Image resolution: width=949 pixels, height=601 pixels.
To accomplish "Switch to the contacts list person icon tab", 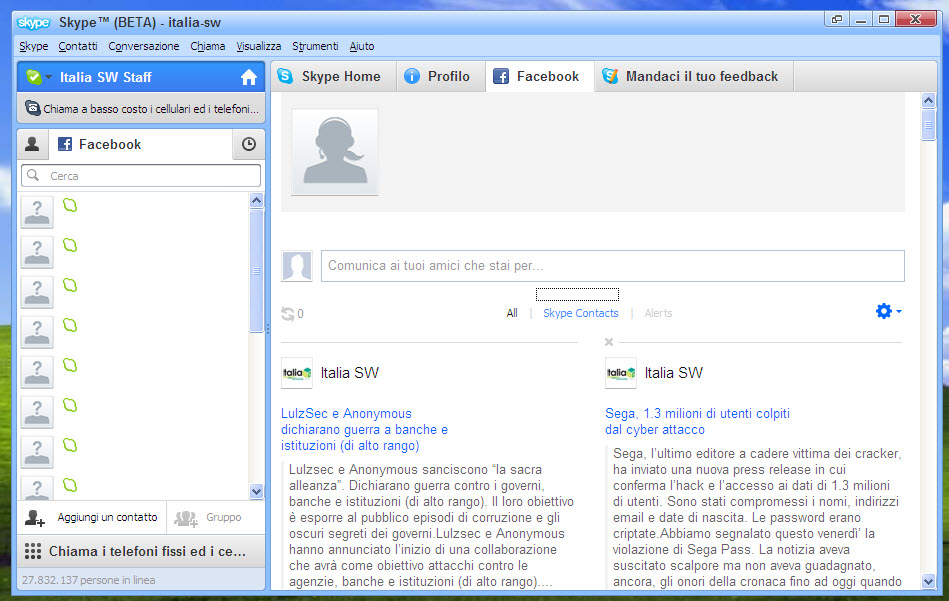I will tap(33, 144).
